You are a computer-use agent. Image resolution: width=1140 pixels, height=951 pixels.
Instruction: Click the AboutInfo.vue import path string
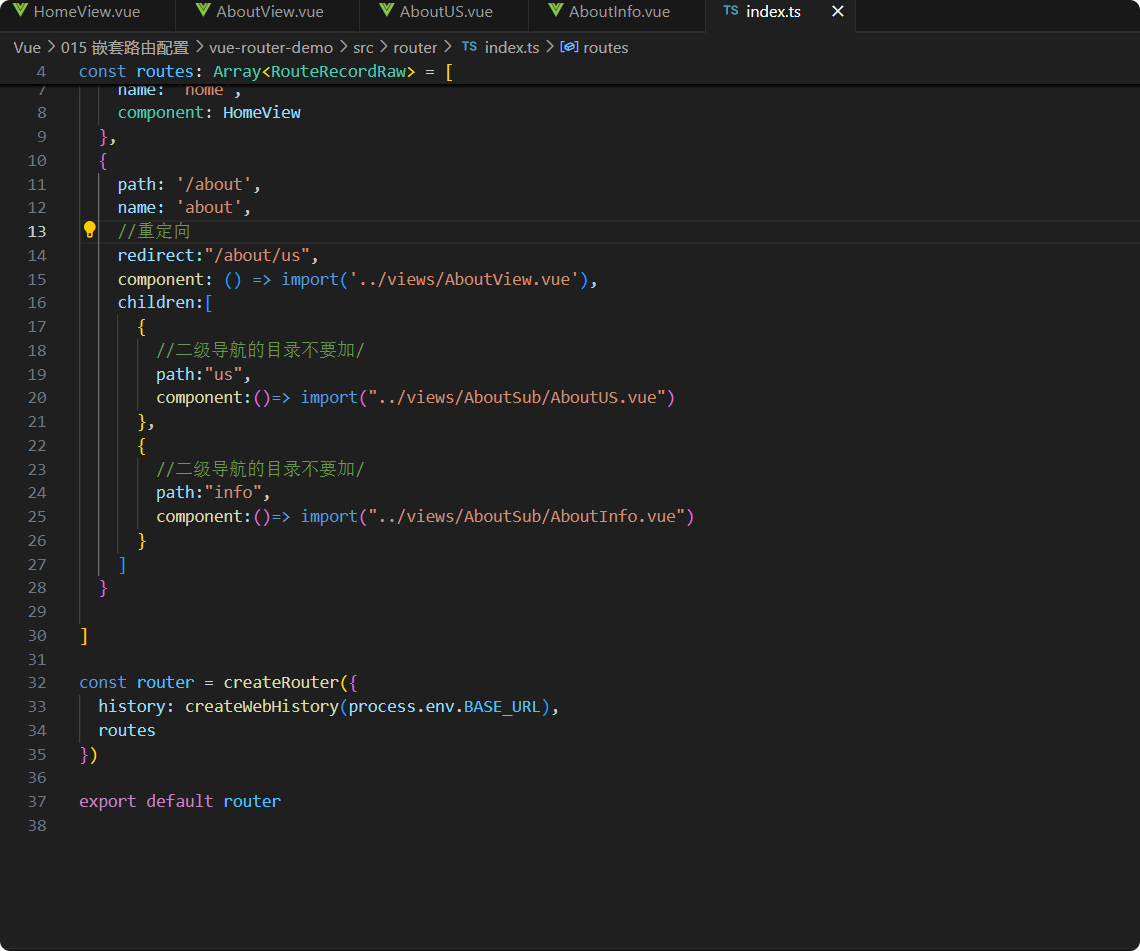526,516
